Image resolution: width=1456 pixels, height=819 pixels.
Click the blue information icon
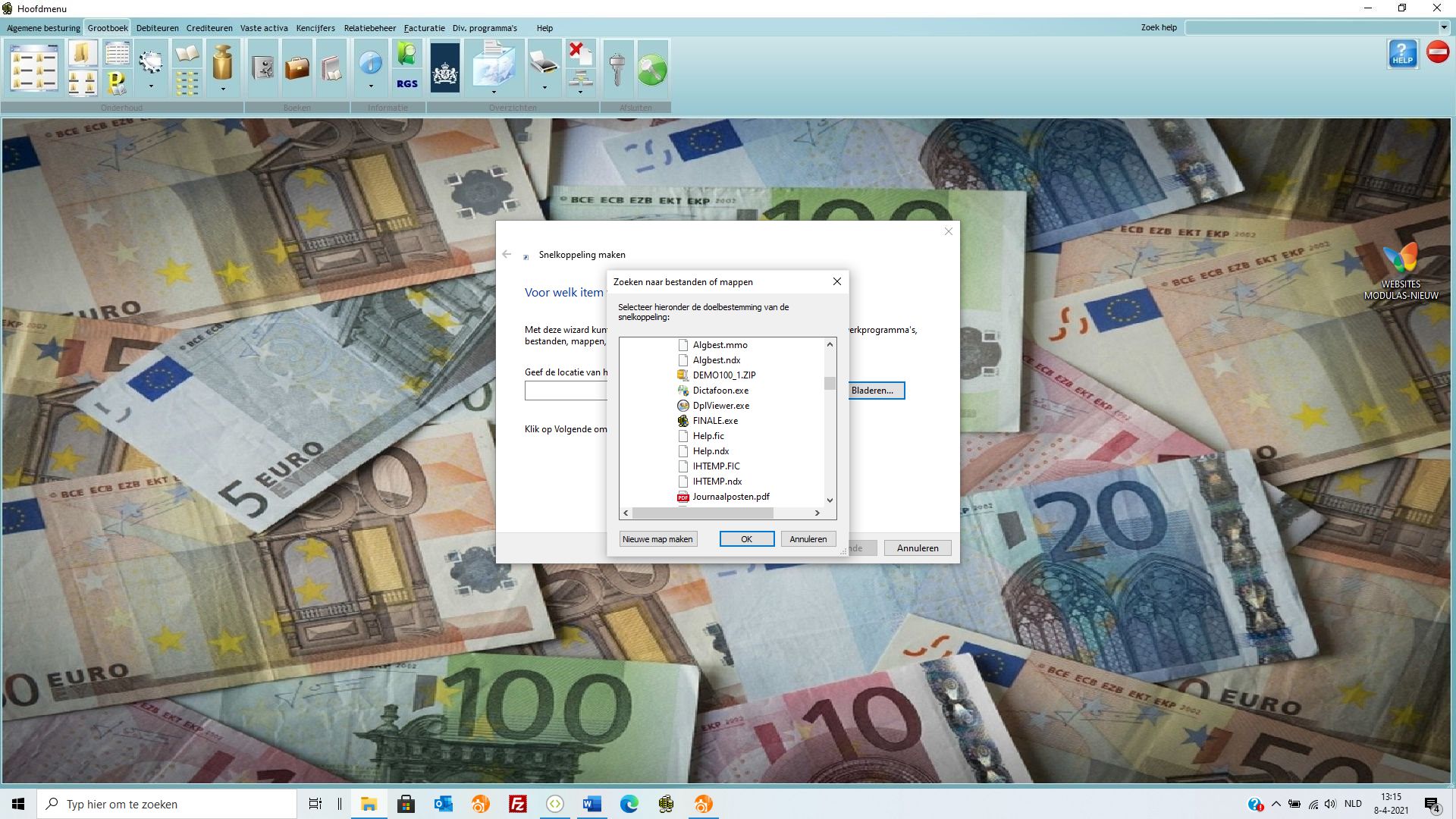(x=371, y=62)
